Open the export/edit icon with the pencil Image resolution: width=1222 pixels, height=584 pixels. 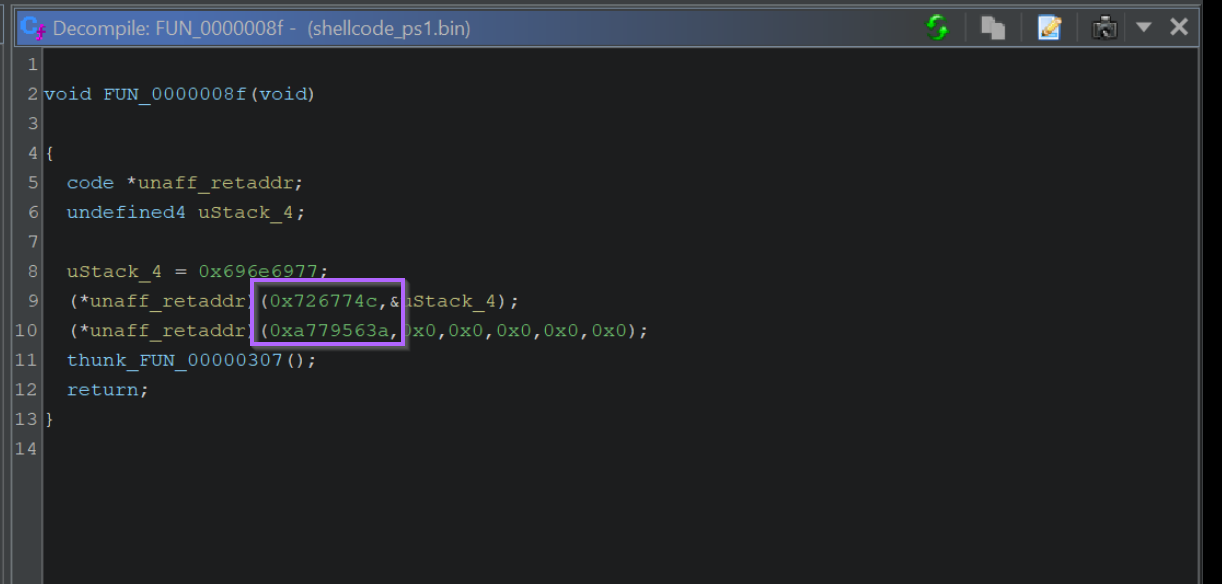(1047, 27)
